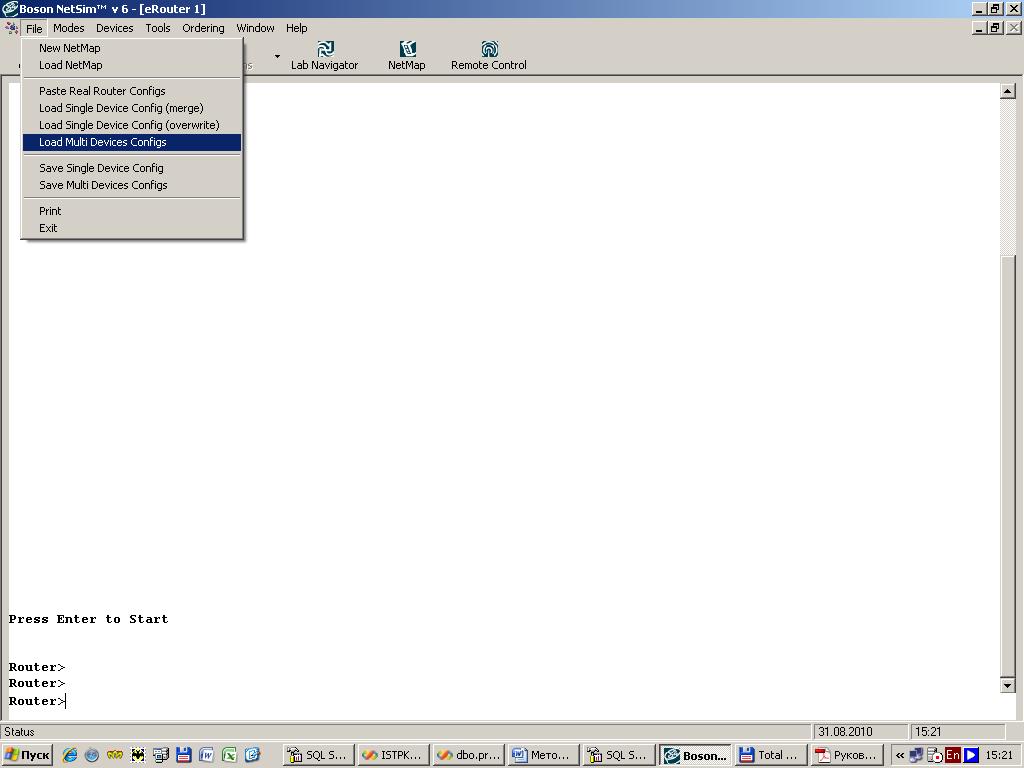Close the File menu via its header
This screenshot has width=1024, height=768.
tap(34, 28)
